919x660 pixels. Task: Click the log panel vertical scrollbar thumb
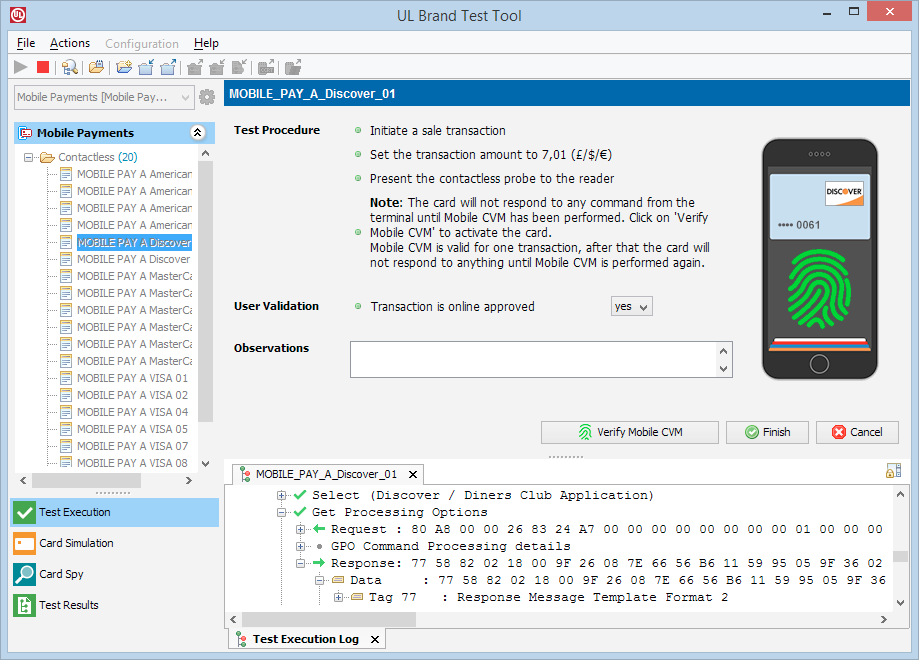click(900, 556)
